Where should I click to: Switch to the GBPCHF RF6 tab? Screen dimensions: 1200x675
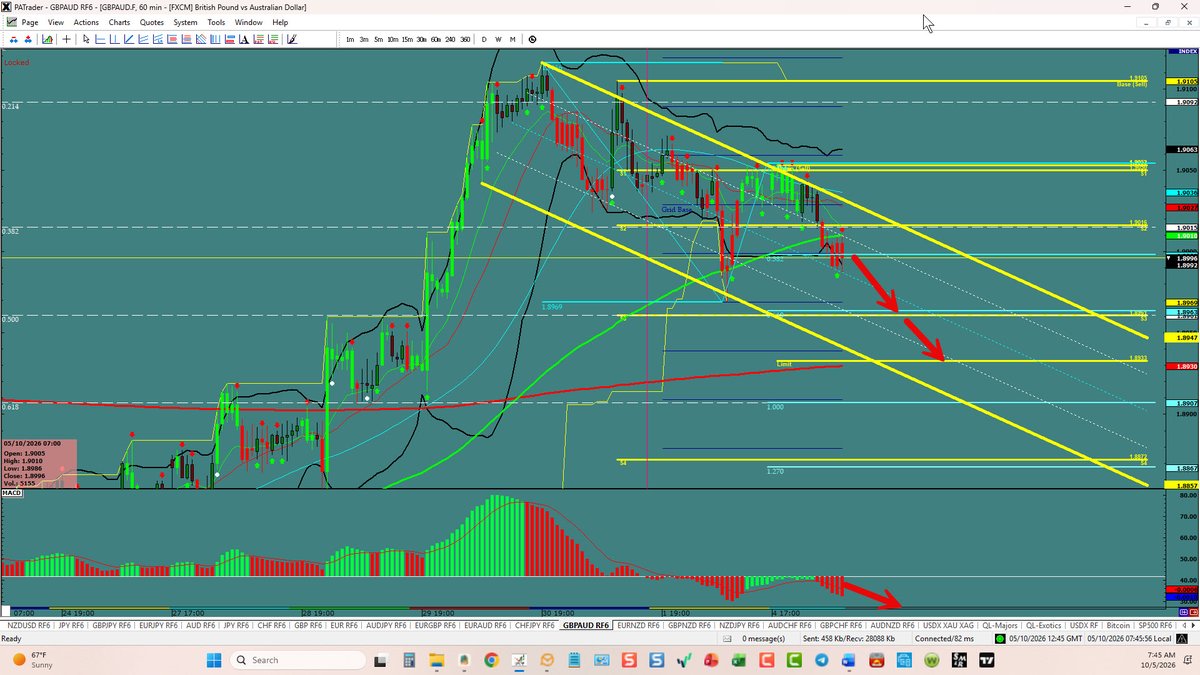841,625
